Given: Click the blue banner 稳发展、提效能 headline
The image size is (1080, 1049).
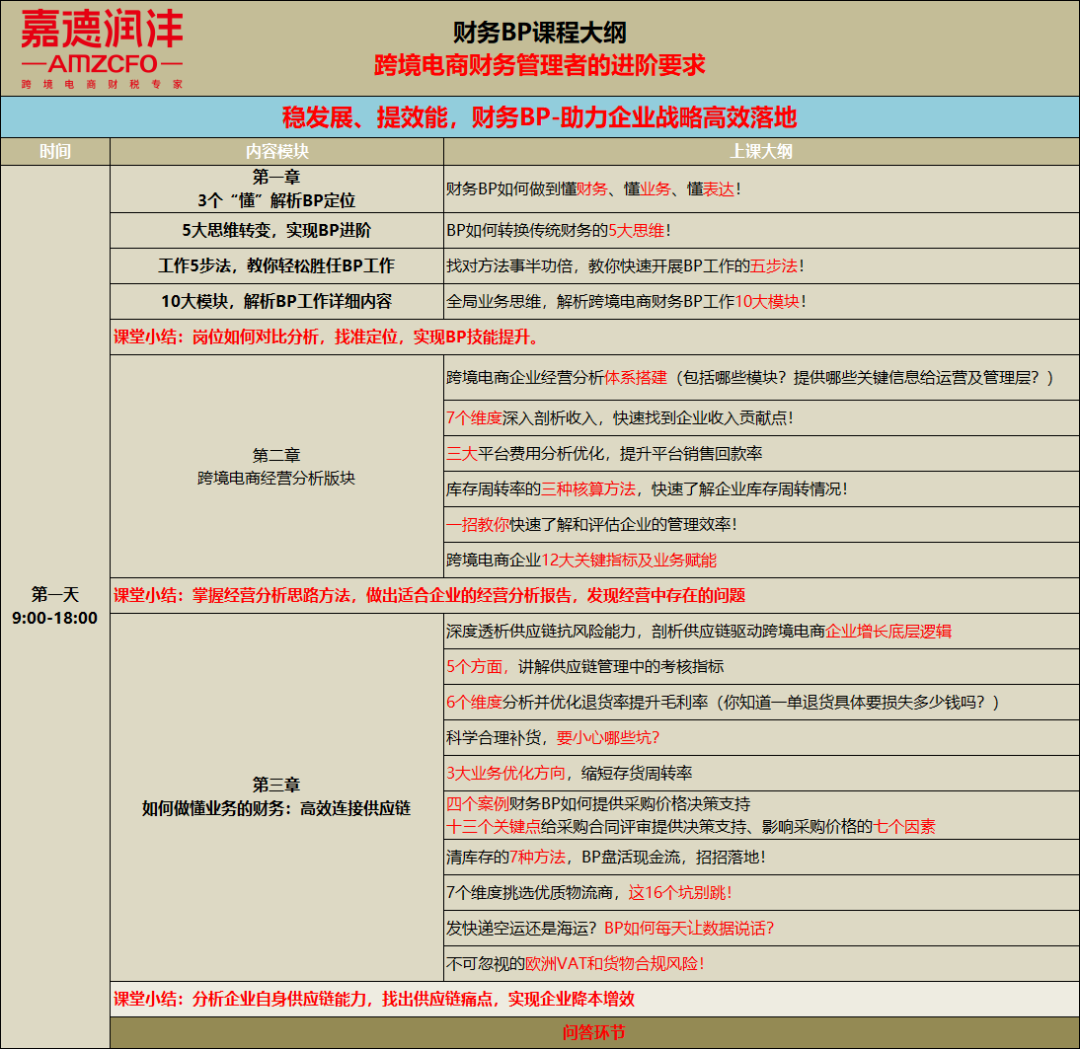Looking at the screenshot, I should click(x=539, y=117).
